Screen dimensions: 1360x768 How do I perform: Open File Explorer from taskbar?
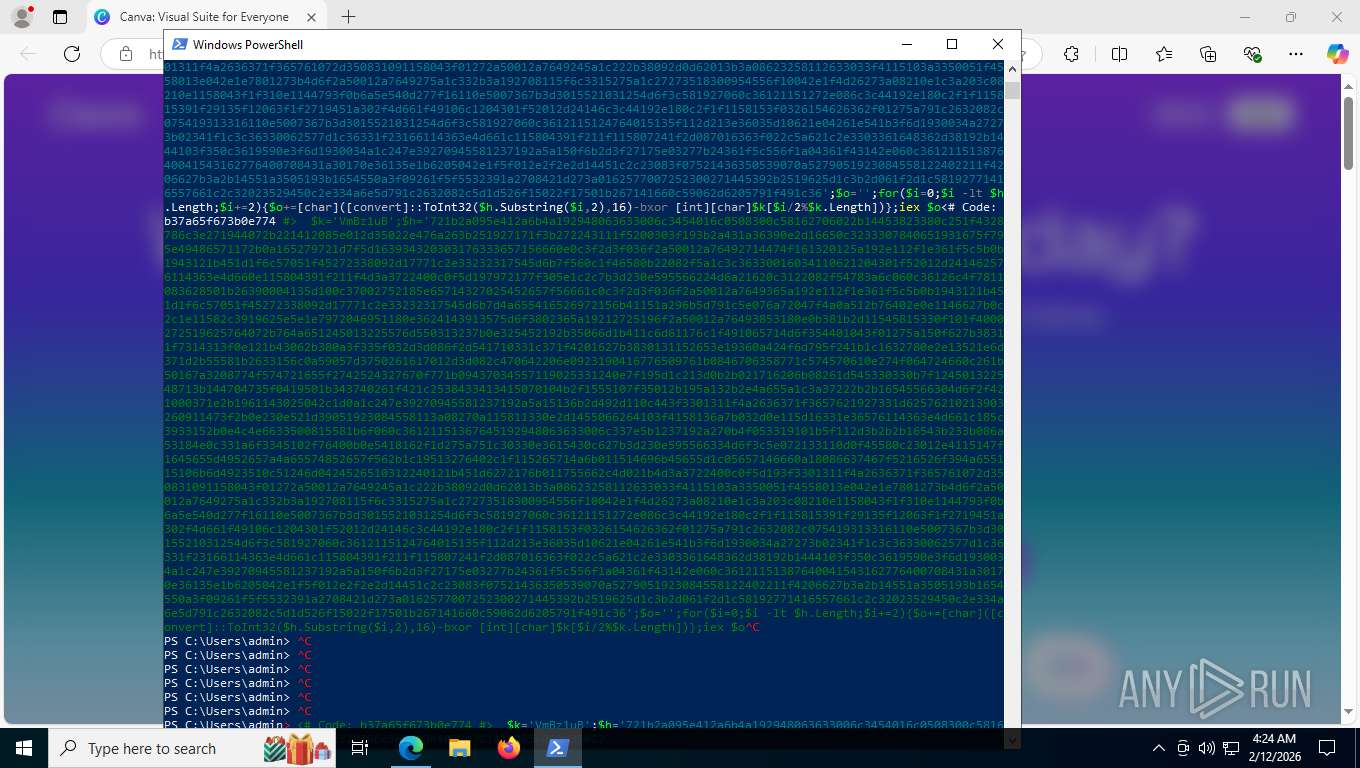459,748
